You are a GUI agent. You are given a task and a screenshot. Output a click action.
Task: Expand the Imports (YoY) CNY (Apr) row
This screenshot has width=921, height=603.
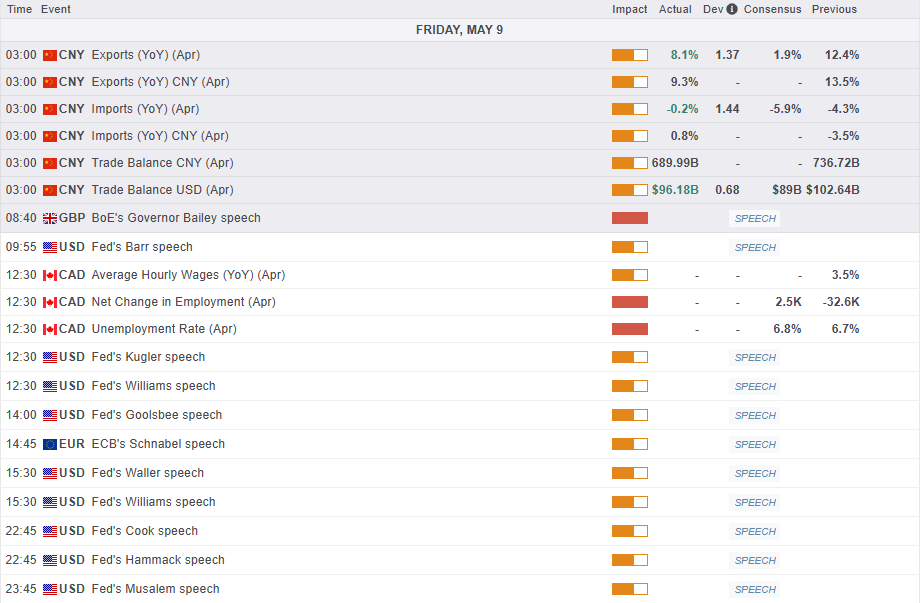pos(160,136)
